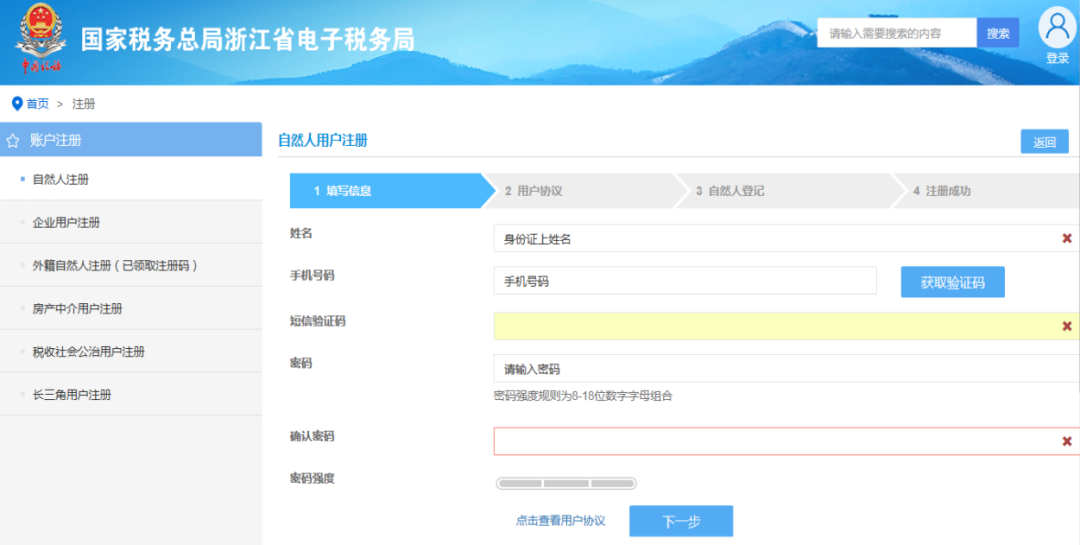
Task: Focus the 确认密码 input field
Action: coord(787,441)
